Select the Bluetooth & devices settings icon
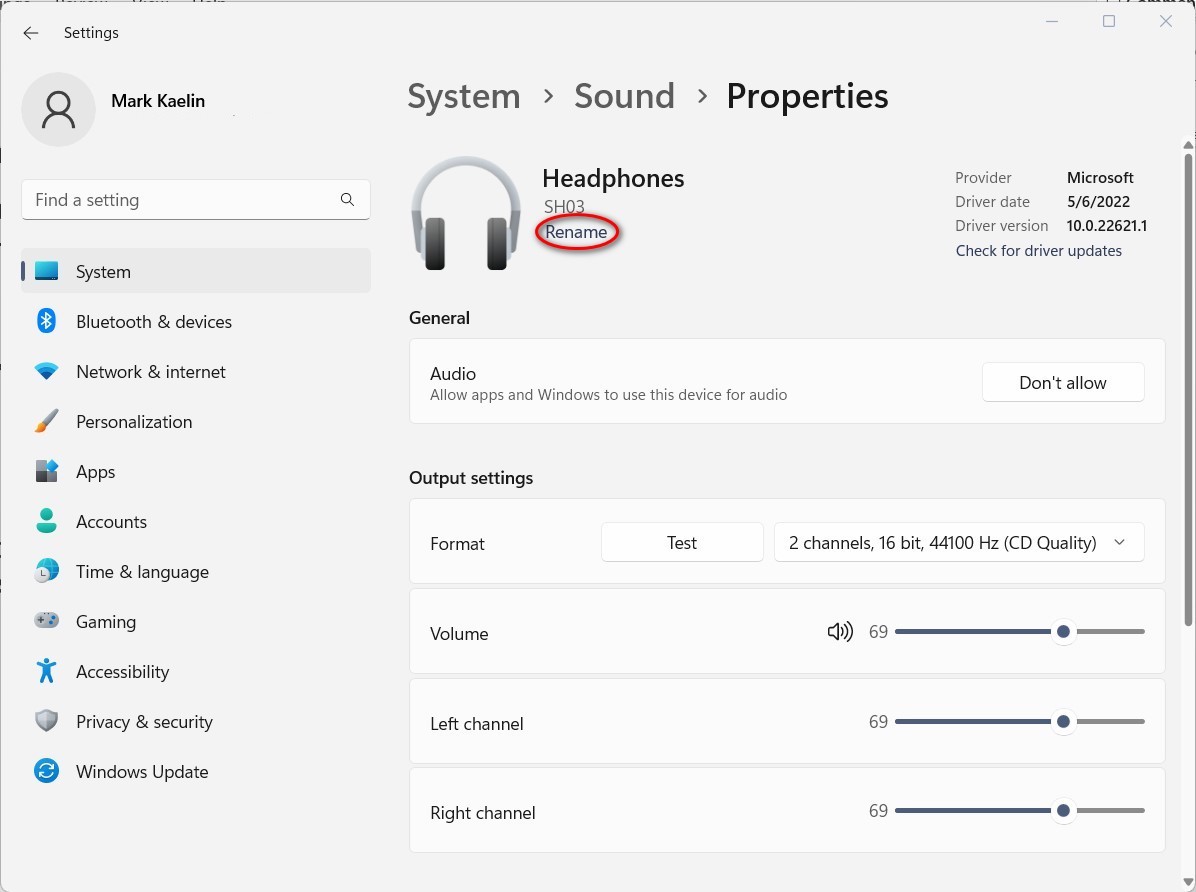The height and width of the screenshot is (892, 1196). coord(46,321)
